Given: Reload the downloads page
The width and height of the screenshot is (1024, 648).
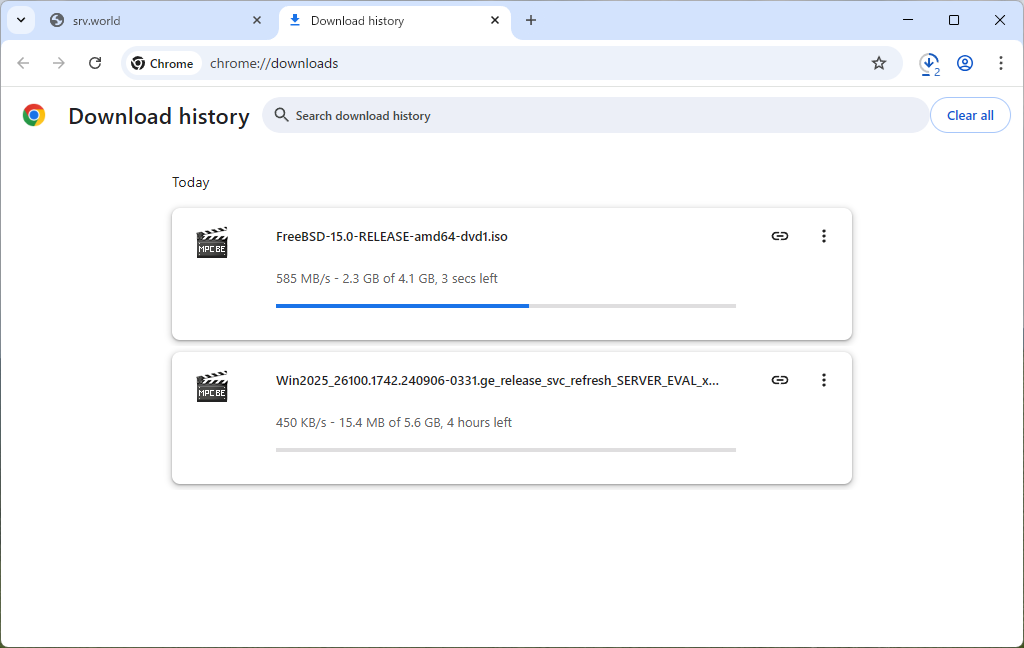Looking at the screenshot, I should point(95,63).
